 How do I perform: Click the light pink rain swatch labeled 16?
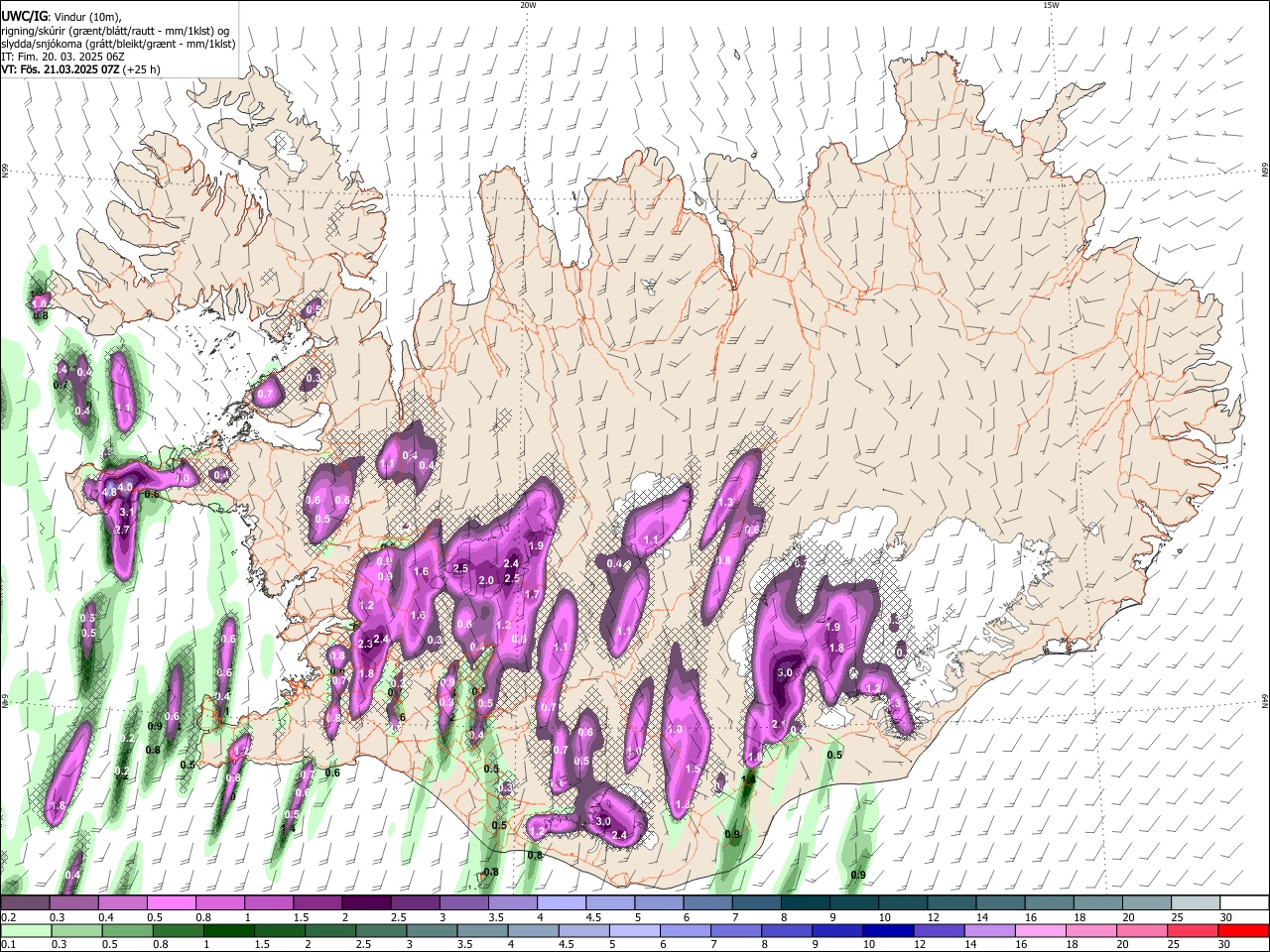pos(1041,930)
